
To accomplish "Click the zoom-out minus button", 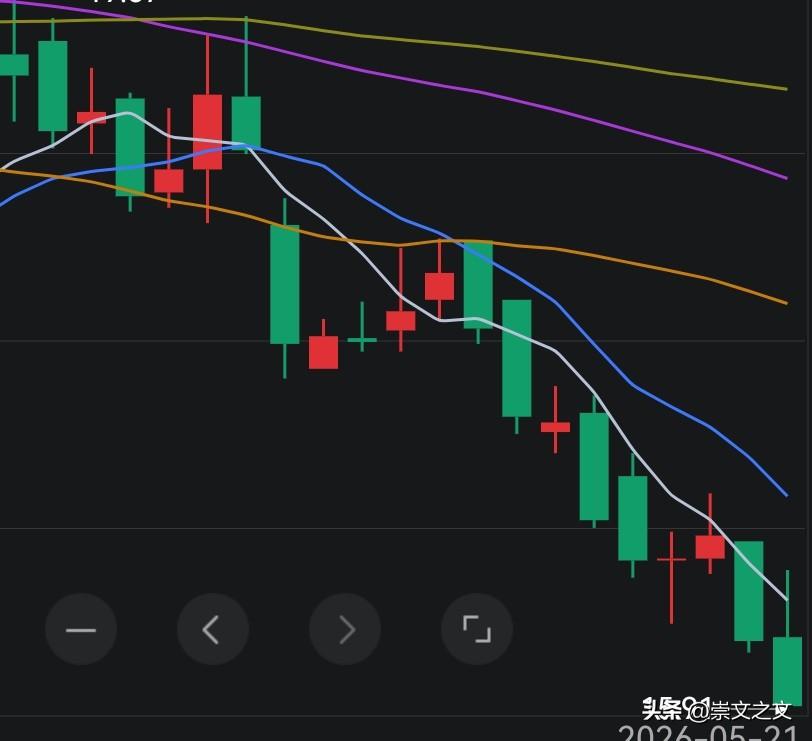I will point(81,630).
